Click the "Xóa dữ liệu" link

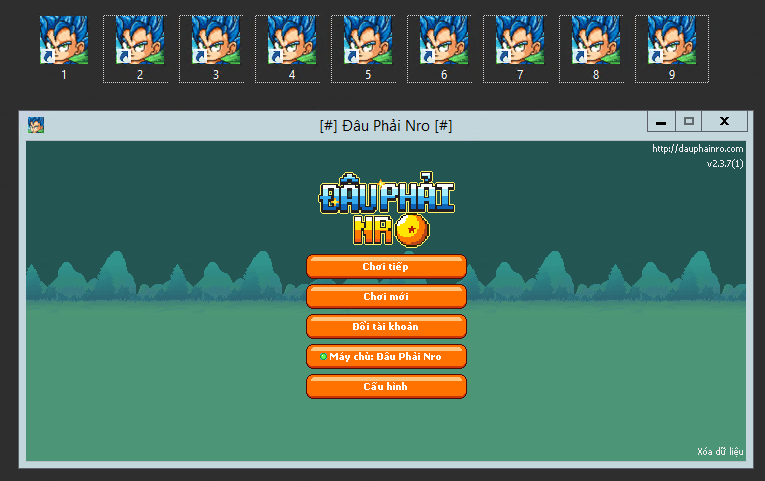720,451
